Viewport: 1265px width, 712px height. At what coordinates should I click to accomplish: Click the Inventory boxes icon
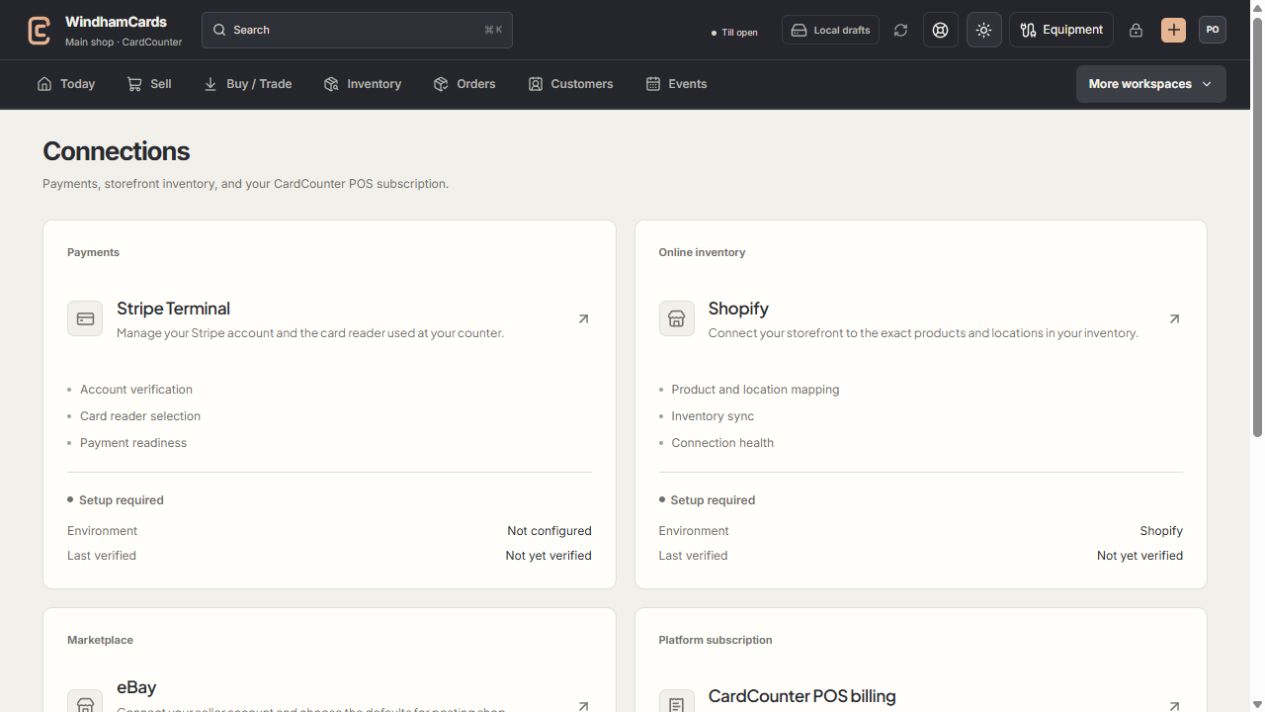pos(331,84)
